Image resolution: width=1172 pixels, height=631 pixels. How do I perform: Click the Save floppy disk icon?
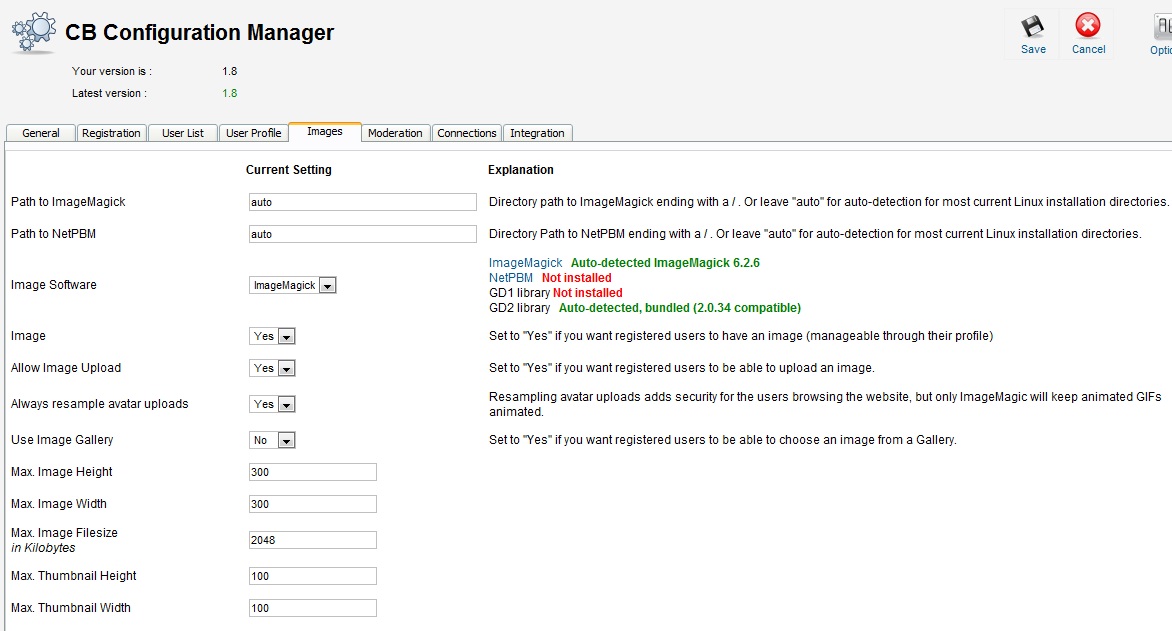pos(1033,26)
